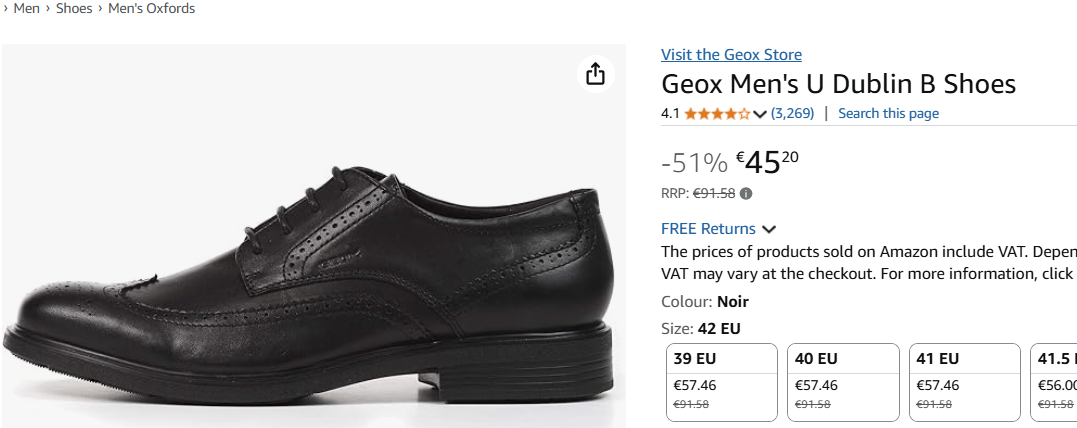Click the Search this page link
The height and width of the screenshot is (428, 1077).
coord(888,114)
